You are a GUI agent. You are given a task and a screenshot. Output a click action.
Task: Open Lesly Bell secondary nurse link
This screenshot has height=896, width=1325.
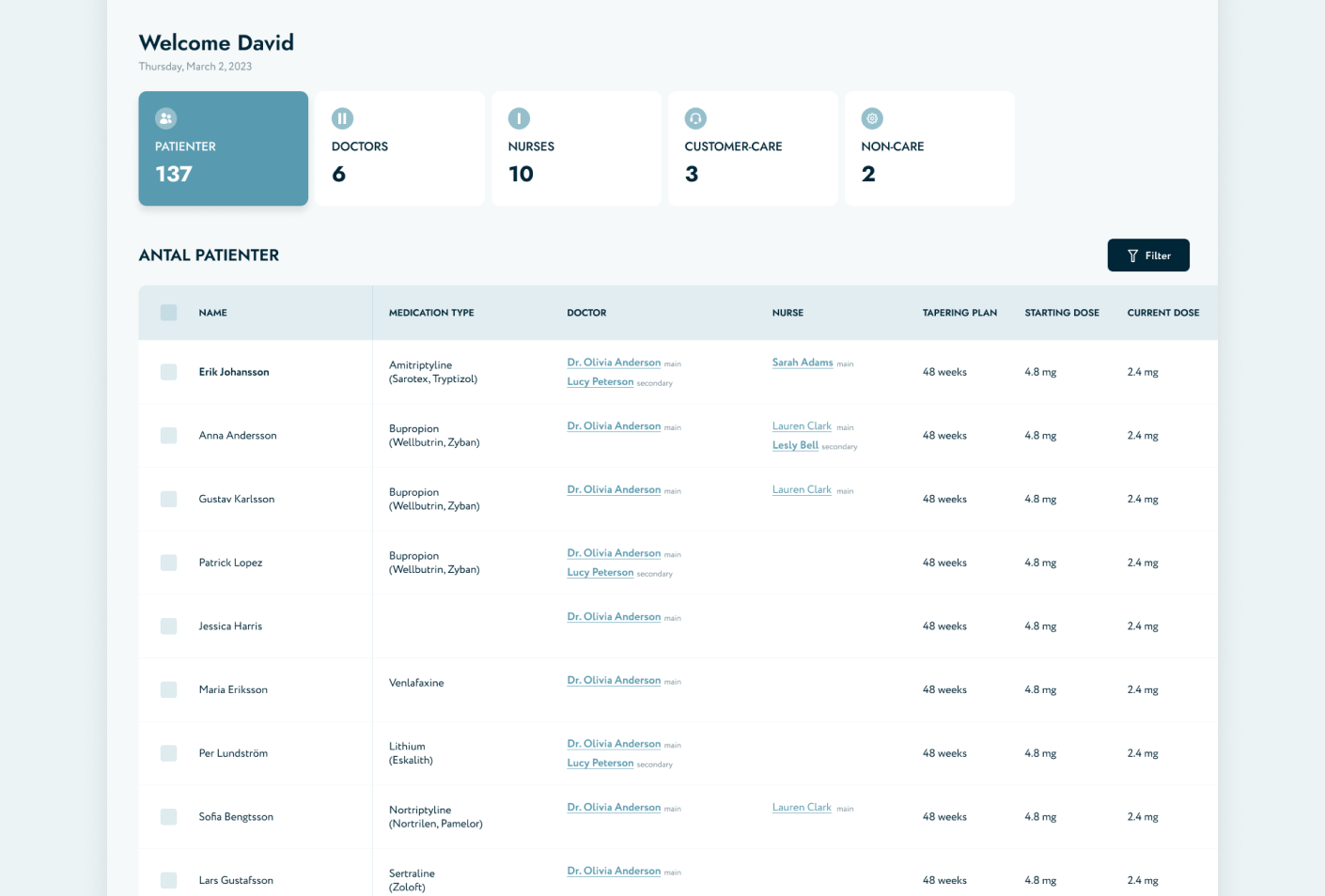click(795, 445)
